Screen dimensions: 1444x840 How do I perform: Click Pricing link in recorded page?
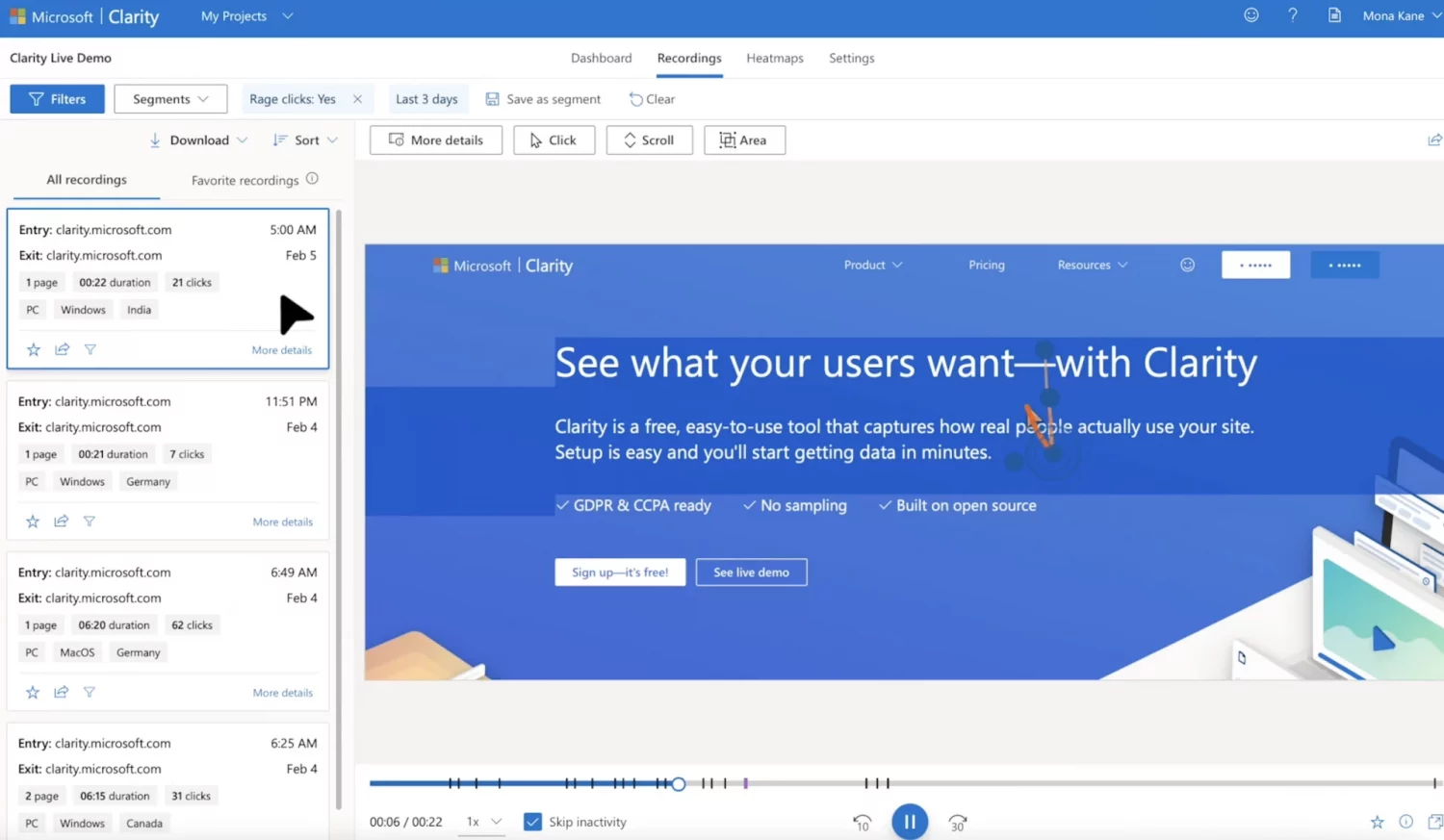(x=987, y=265)
